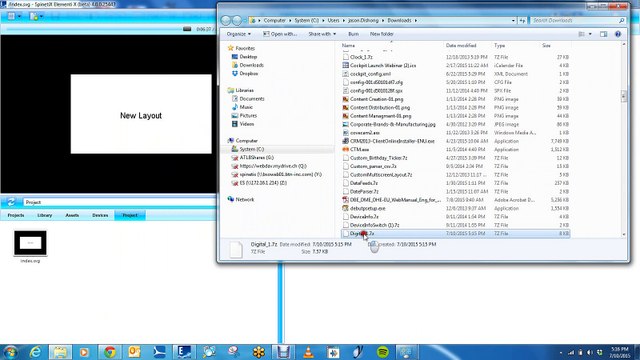Click the Burn button
Viewport: 640px width, 360px height.
coord(353,34)
